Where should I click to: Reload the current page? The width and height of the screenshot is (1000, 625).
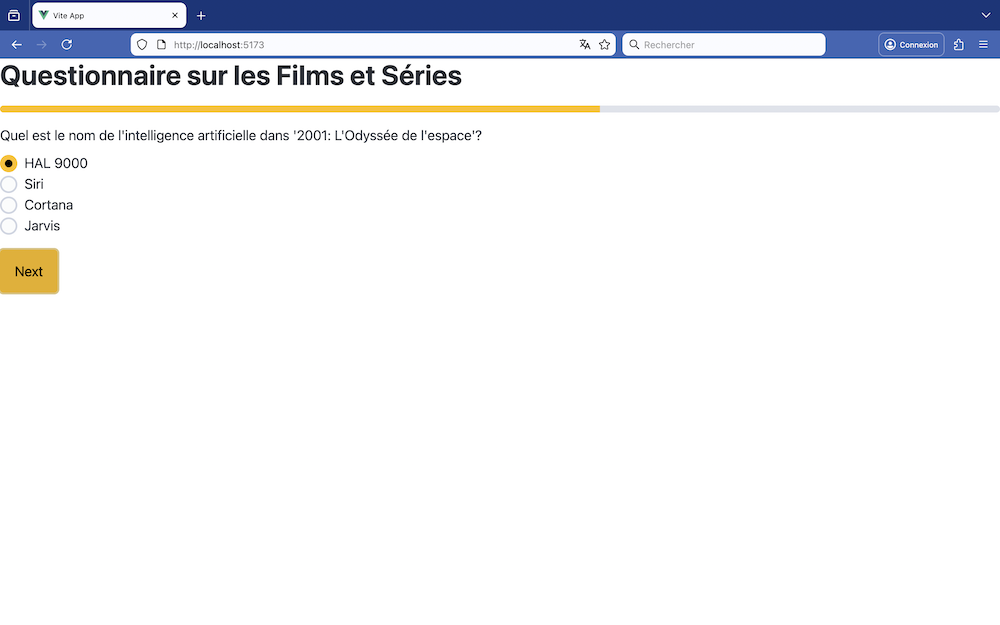[67, 45]
